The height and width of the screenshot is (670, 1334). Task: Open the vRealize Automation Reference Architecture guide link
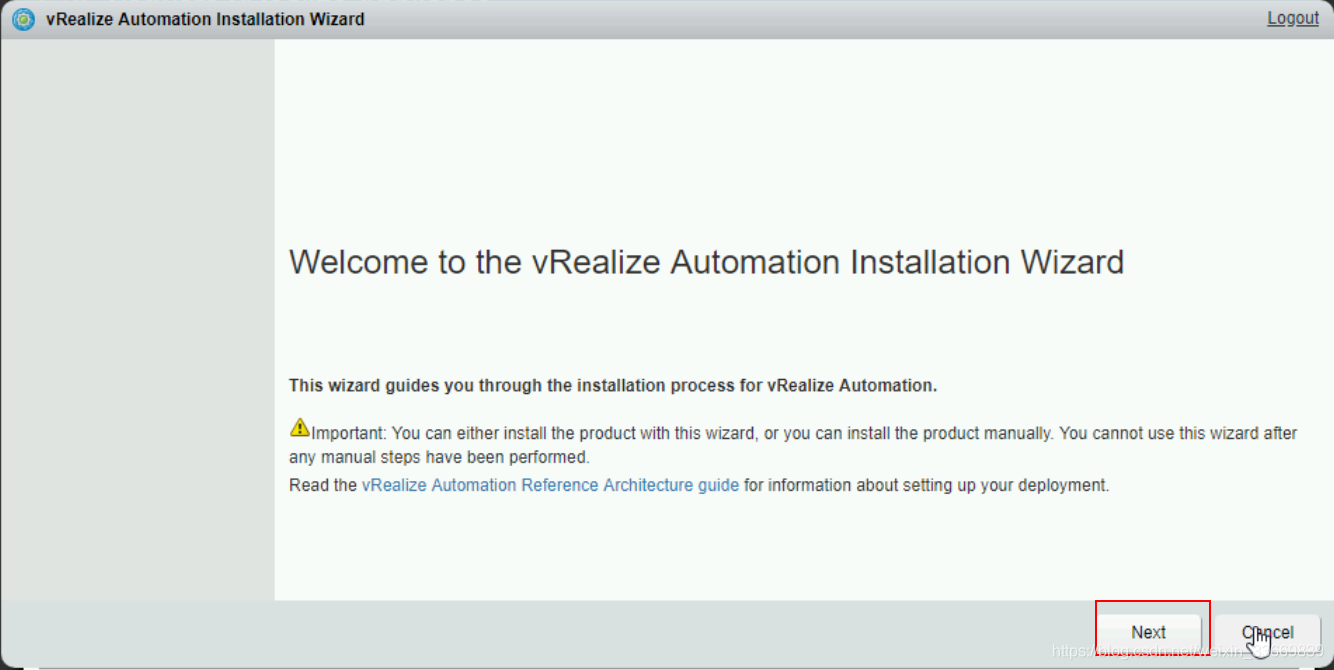[550, 485]
